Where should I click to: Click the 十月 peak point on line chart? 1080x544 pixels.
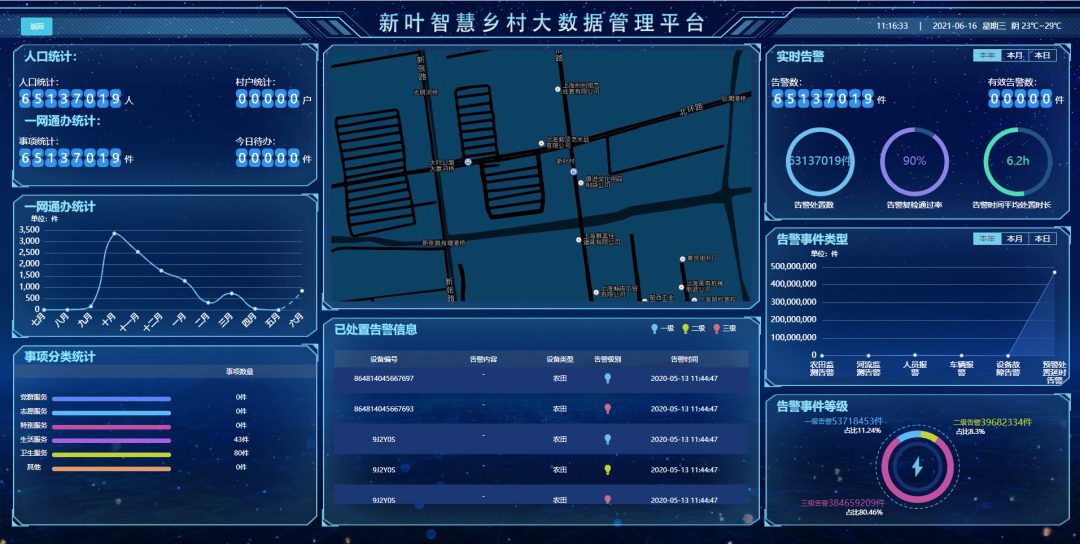click(114, 233)
